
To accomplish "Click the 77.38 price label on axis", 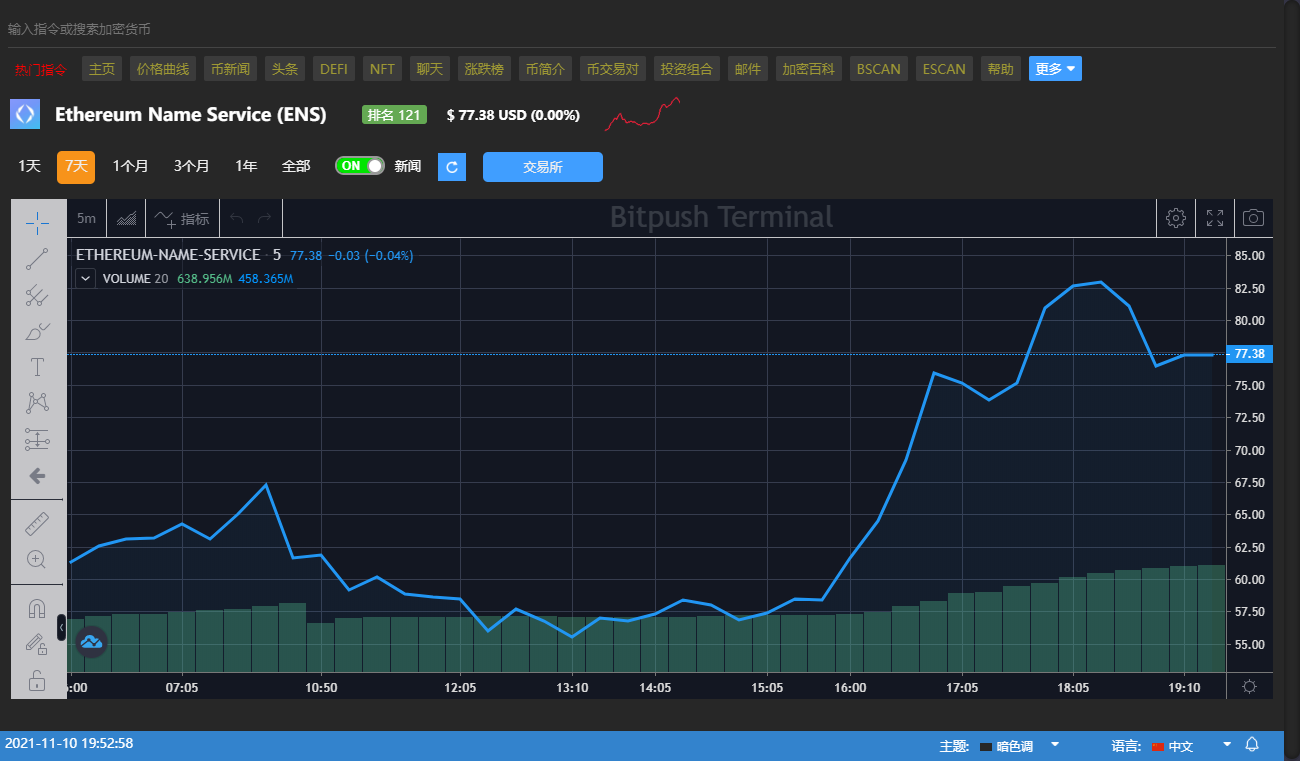I will pyautogui.click(x=1250, y=354).
